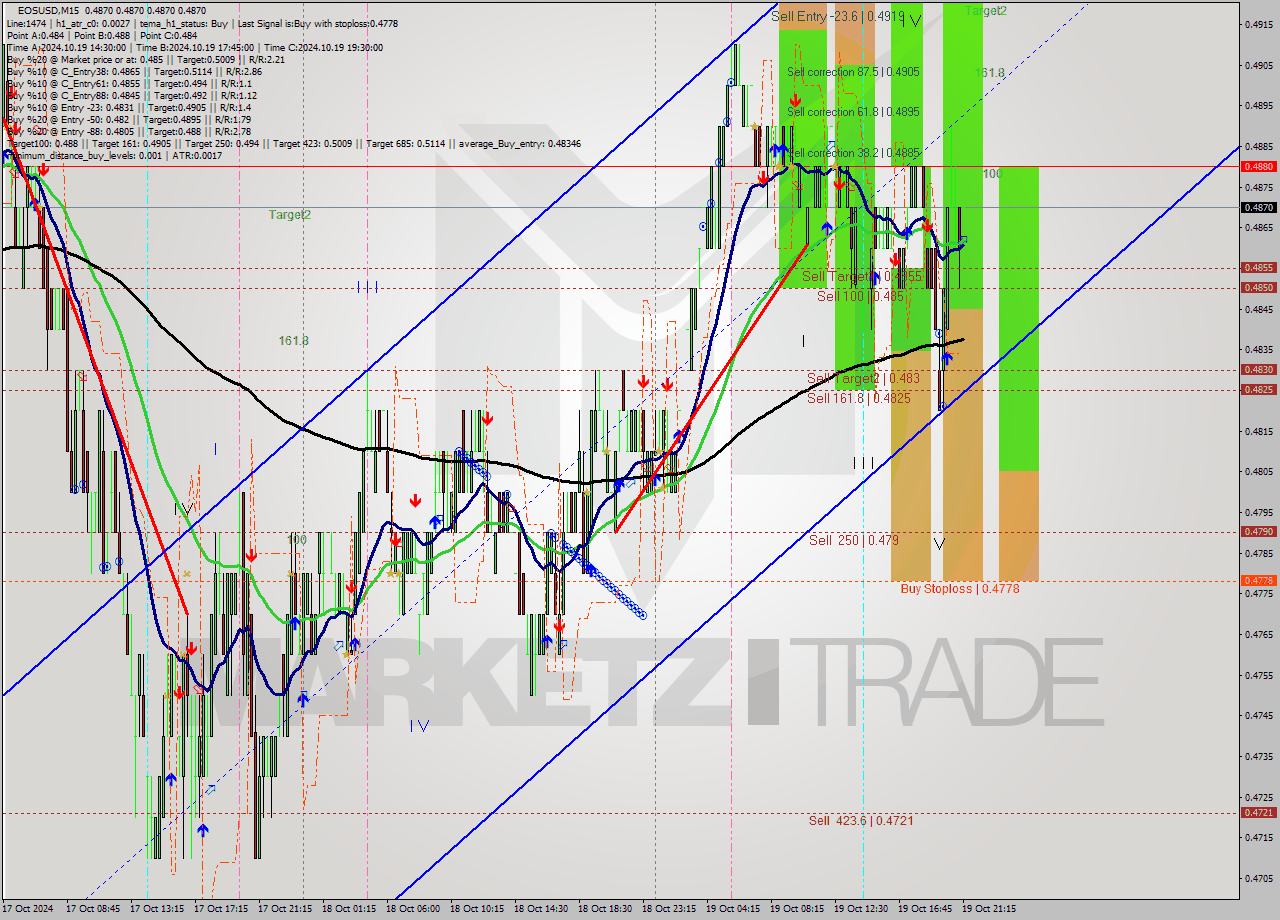Click the red 0.4721 price tag
The image size is (1280, 920).
click(1258, 813)
